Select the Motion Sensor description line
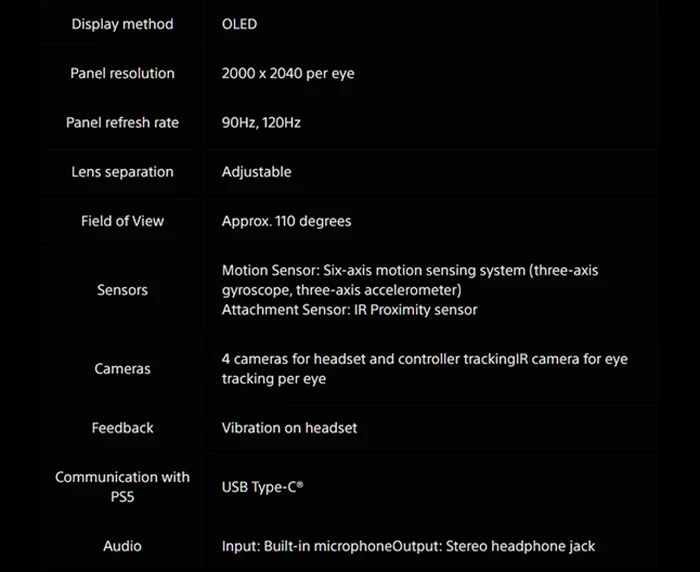 [410, 280]
